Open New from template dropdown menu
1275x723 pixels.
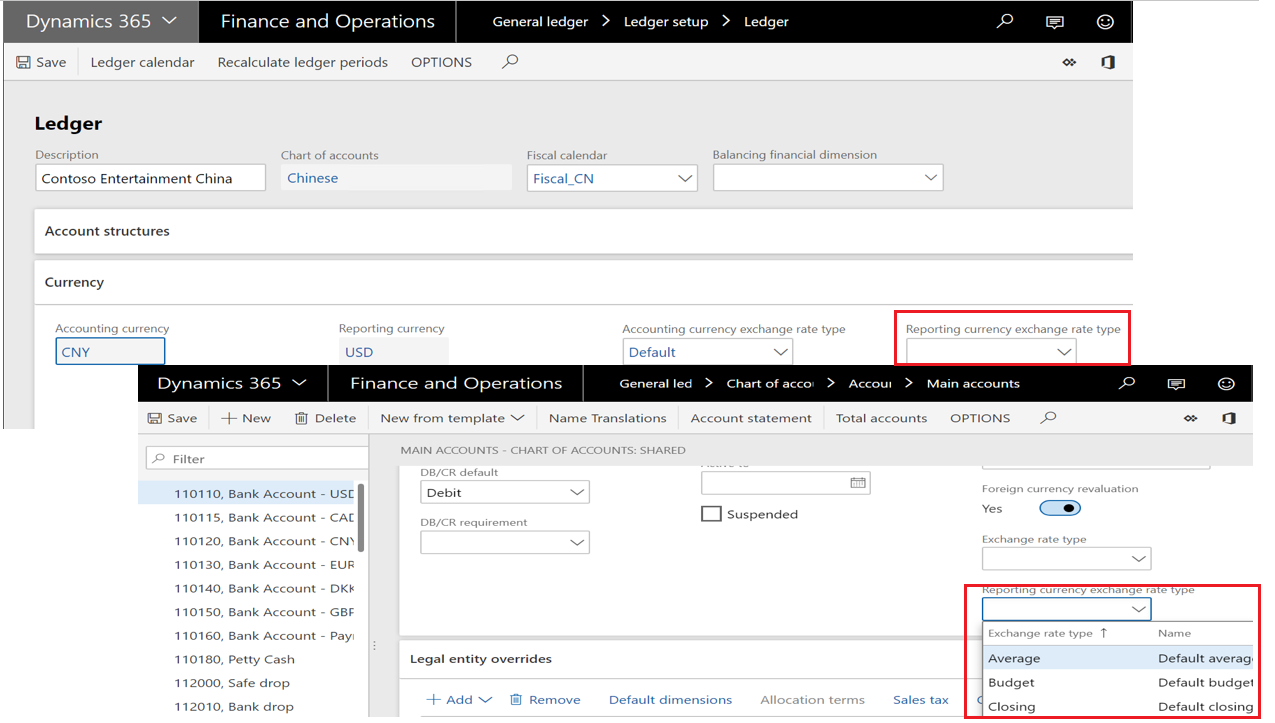click(x=452, y=418)
